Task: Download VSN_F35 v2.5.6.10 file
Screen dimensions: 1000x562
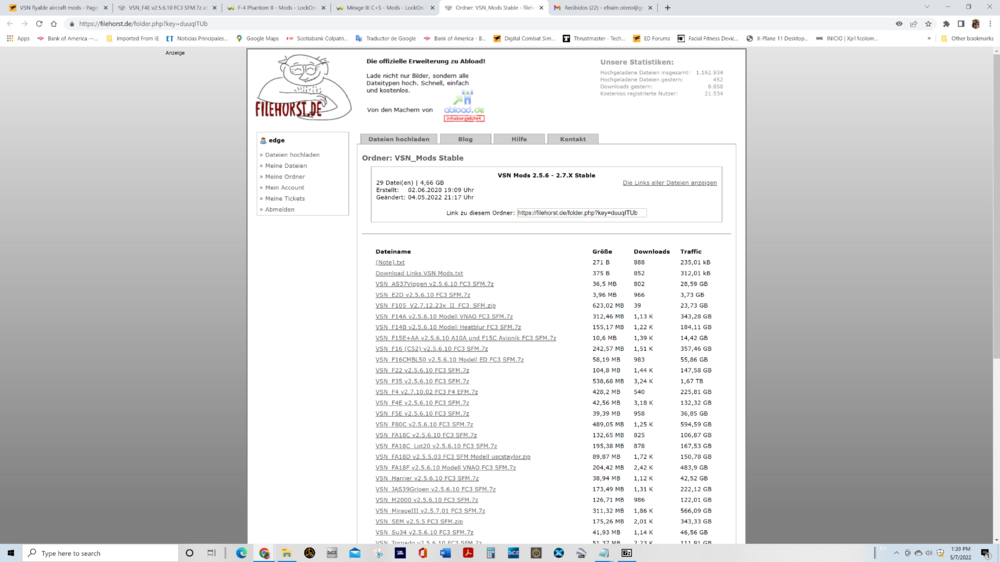Action: [x=422, y=381]
